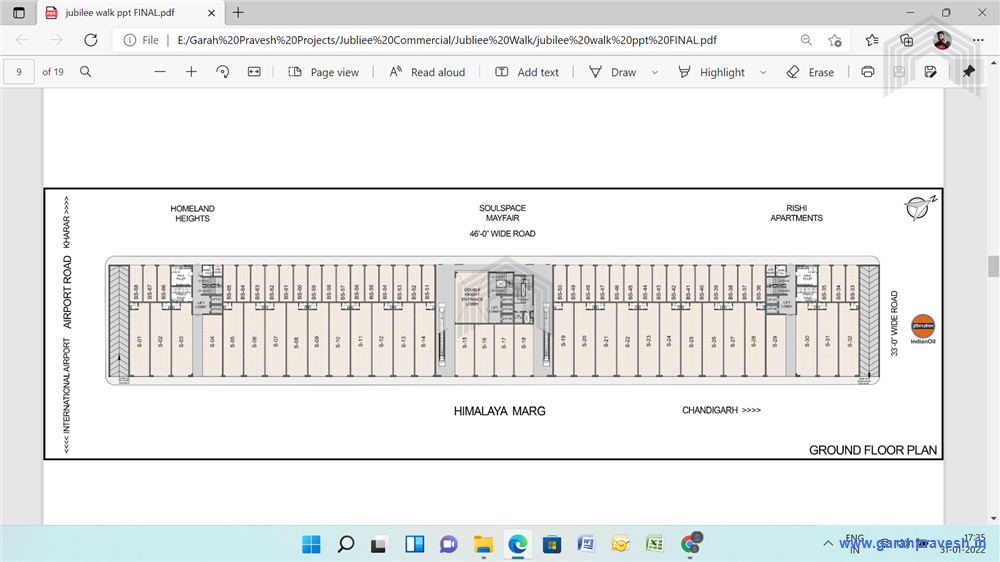The image size is (1000, 562).
Task: Print the PDF document
Action: (868, 72)
